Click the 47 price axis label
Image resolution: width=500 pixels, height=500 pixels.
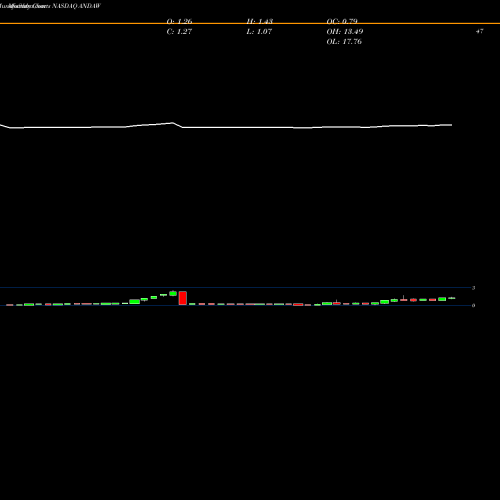point(479,31)
